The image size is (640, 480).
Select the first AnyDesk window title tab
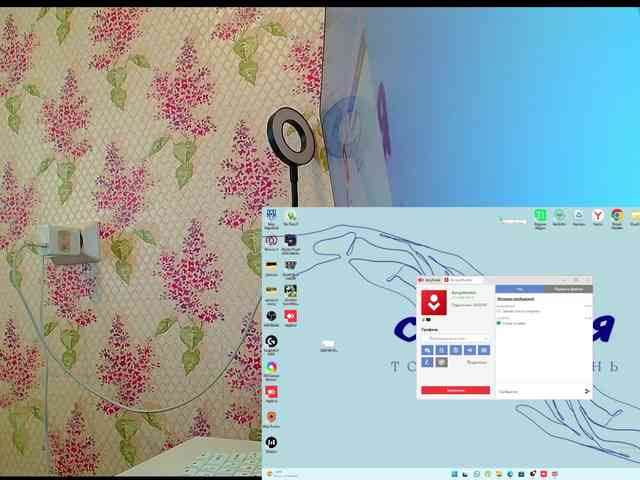(x=429, y=280)
